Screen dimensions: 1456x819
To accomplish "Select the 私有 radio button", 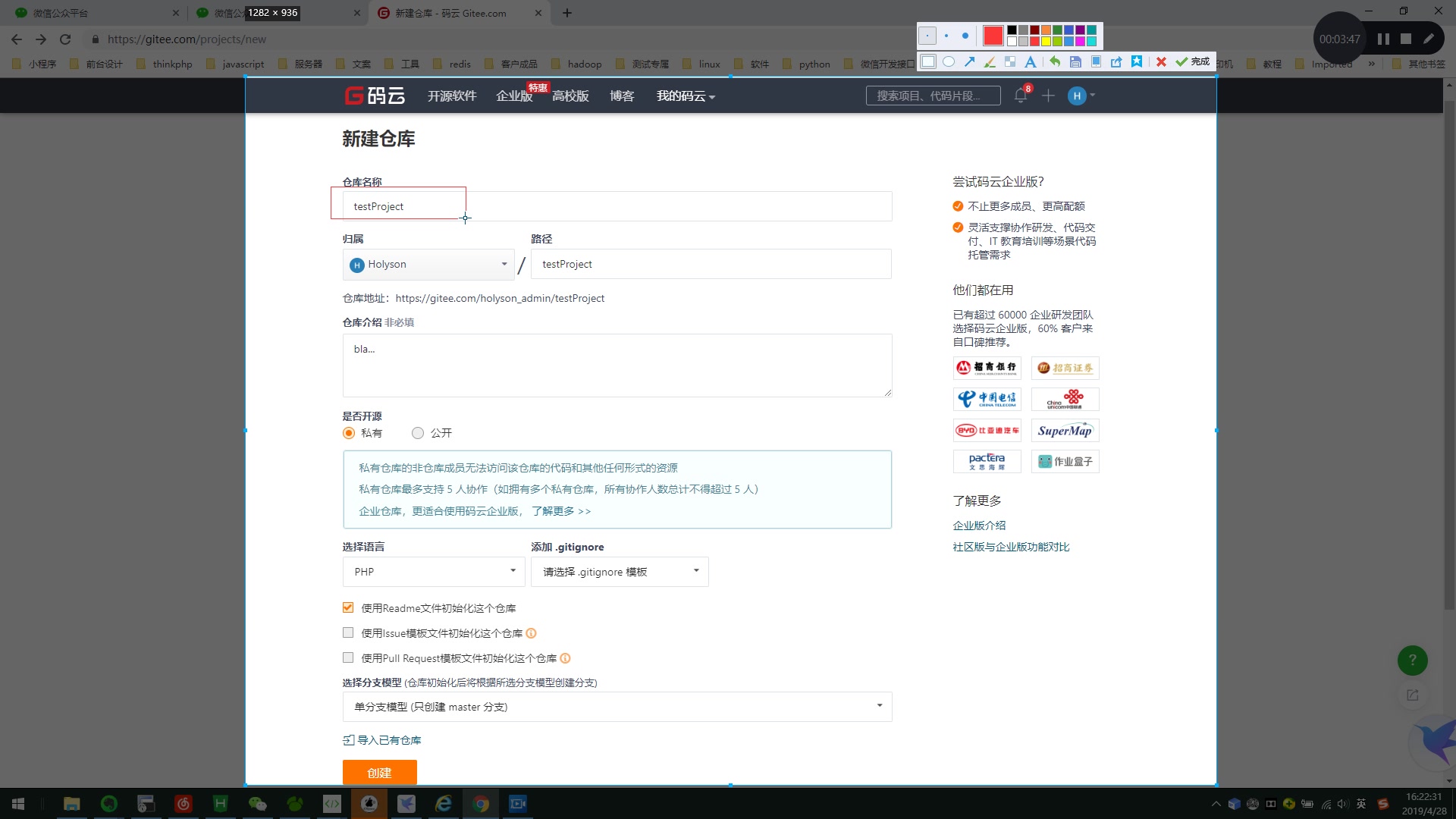I will point(349,433).
